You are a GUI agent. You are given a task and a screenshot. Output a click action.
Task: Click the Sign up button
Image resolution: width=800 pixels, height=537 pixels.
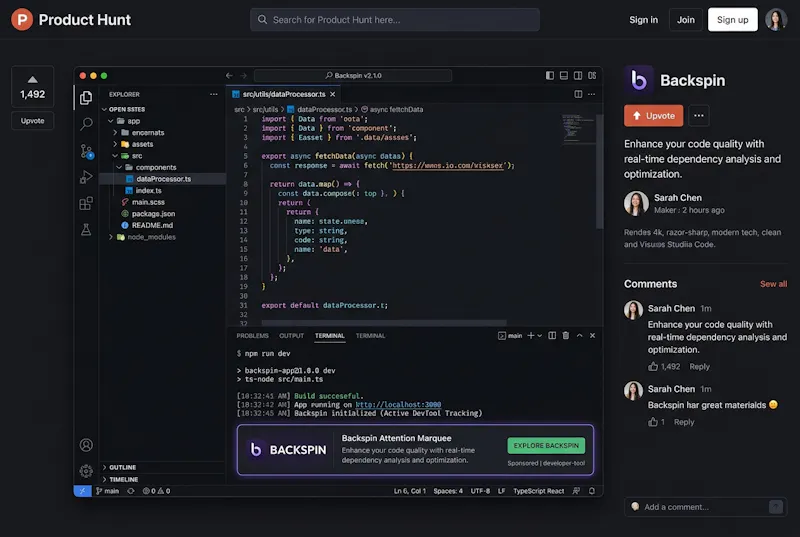(732, 20)
